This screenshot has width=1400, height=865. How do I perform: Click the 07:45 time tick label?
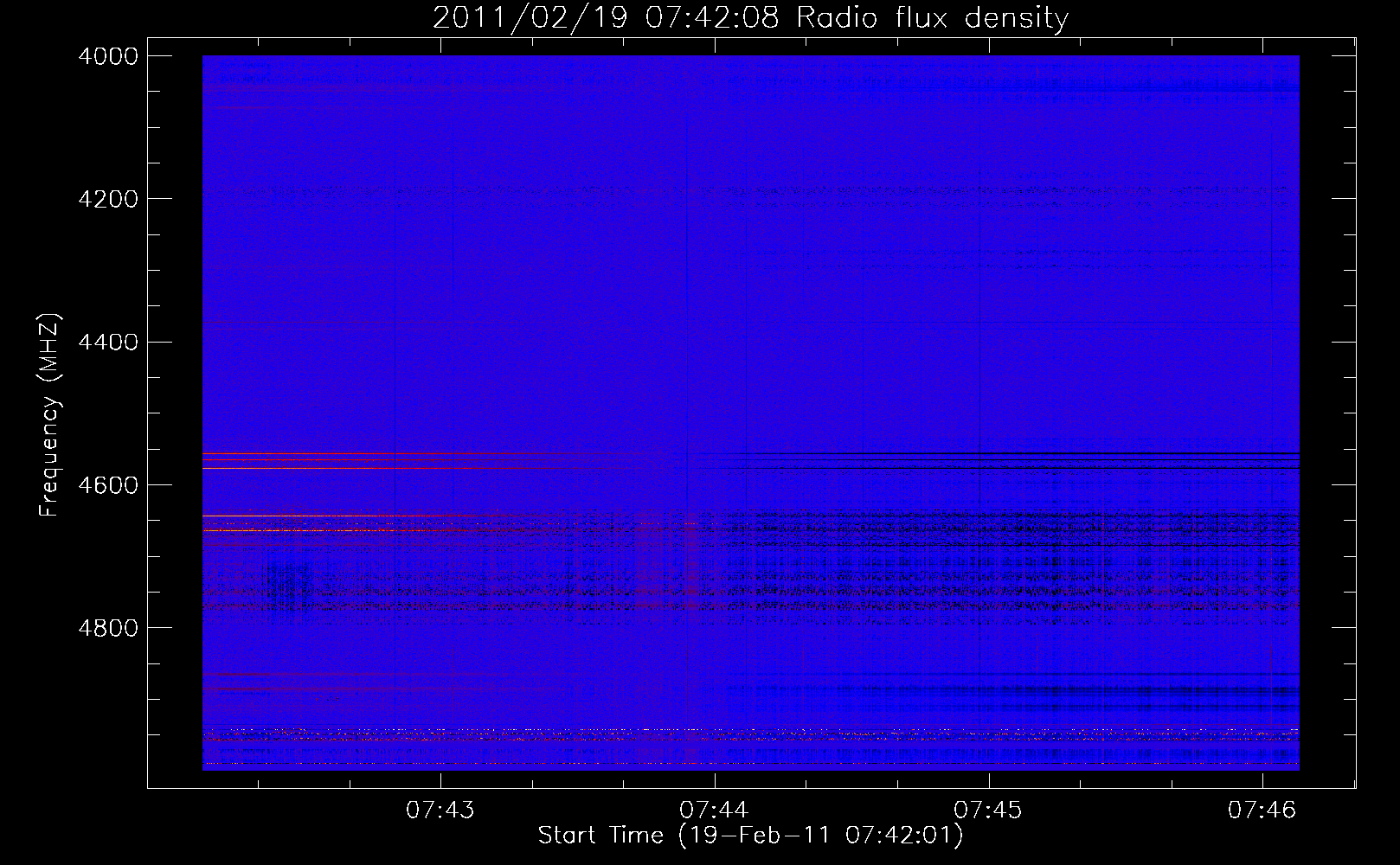[x=988, y=811]
